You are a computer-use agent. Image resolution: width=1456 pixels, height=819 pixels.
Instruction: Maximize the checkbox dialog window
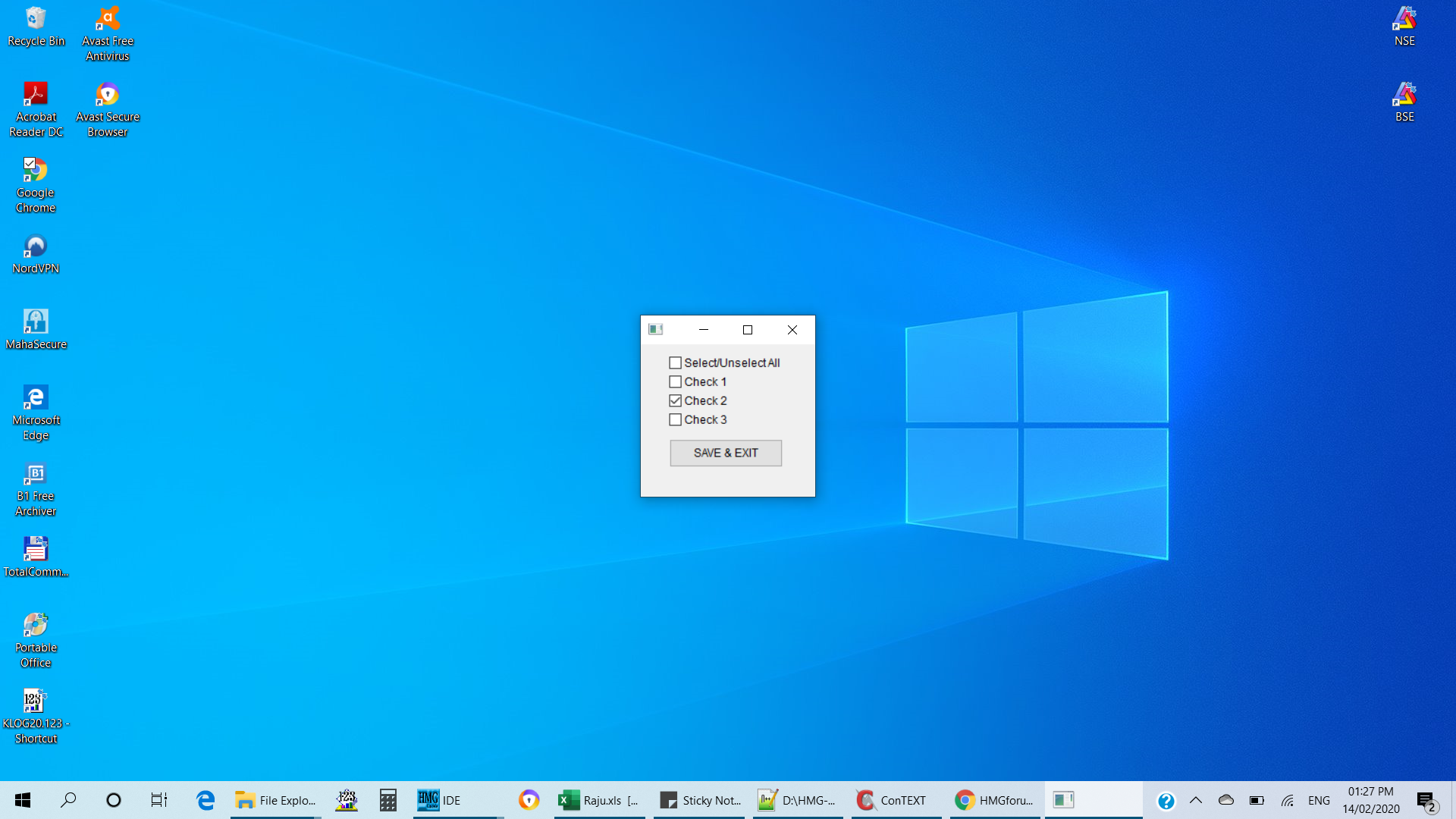pyautogui.click(x=748, y=330)
